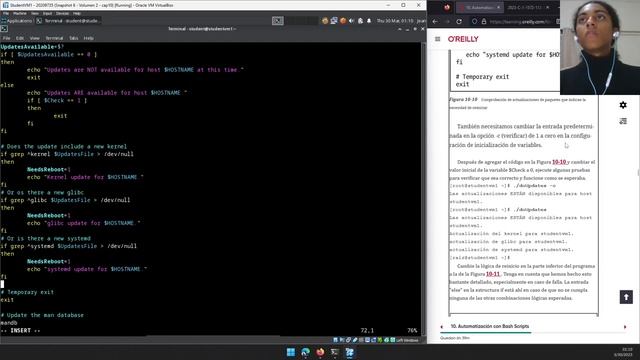640x360 pixels.
Task: Go to previous chapter arrow
Action: click(x=442, y=327)
